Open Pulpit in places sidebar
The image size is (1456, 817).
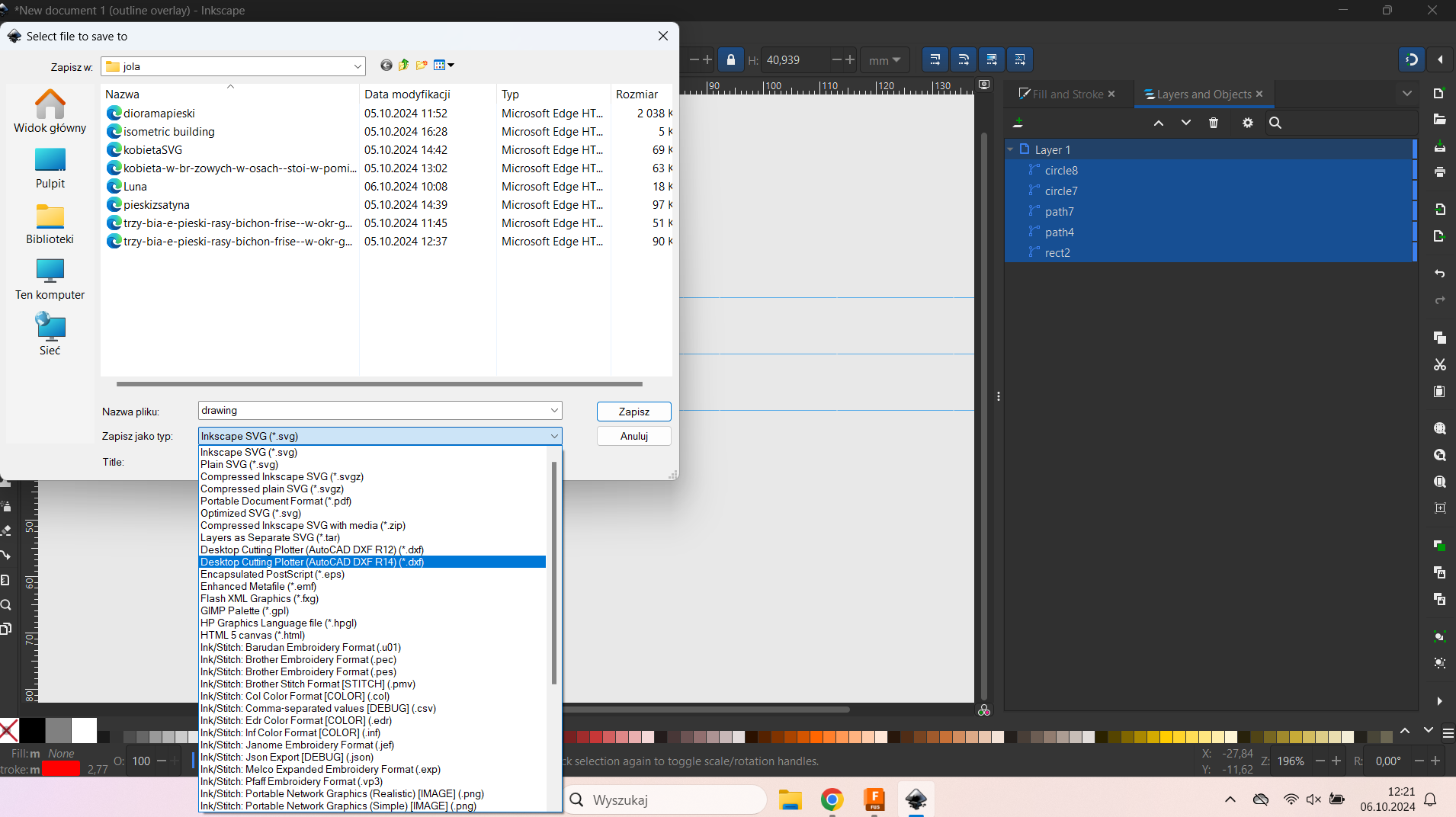[x=50, y=168]
